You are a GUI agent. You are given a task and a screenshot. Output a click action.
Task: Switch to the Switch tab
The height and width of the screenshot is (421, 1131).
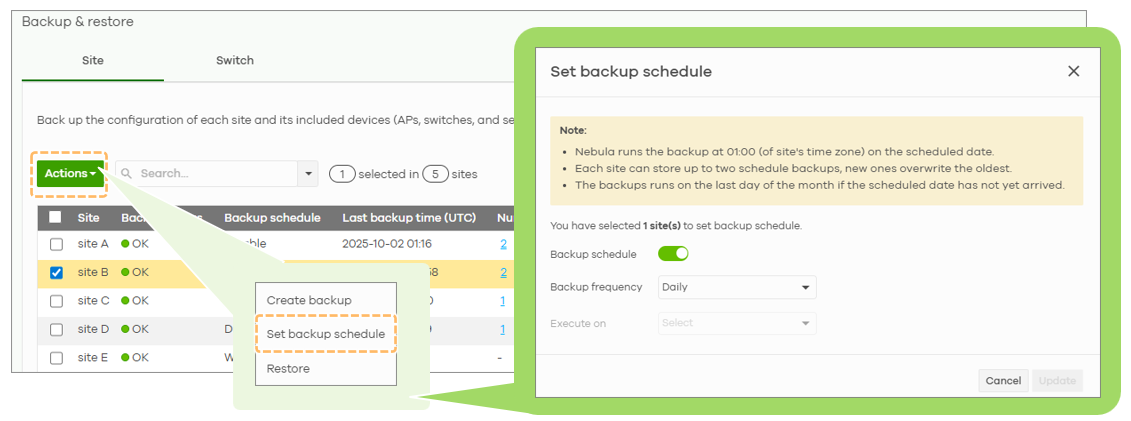235,60
